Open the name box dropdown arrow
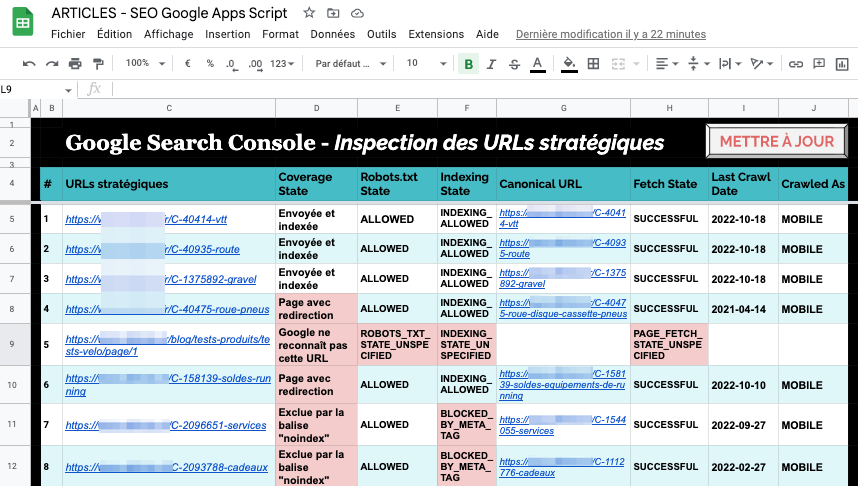858x486 pixels. [68, 90]
